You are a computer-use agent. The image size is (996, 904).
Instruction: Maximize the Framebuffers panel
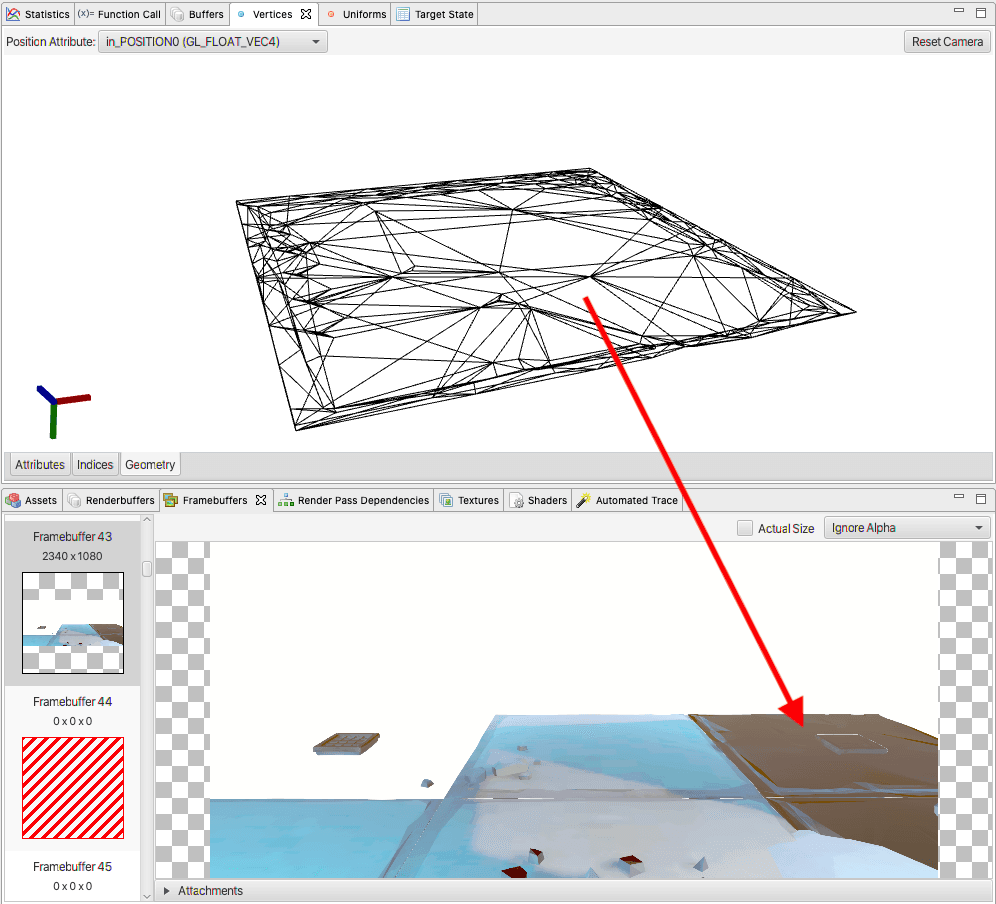pyautogui.click(x=981, y=499)
